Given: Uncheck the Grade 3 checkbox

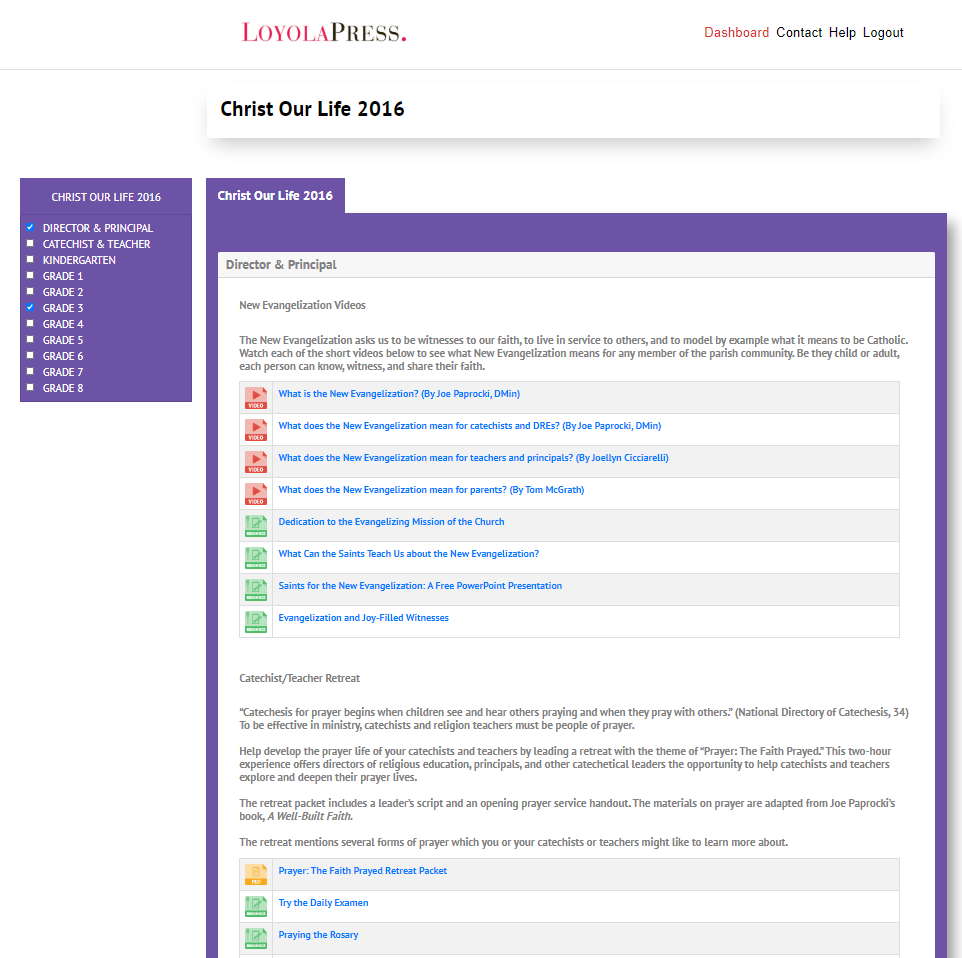Looking at the screenshot, I should pos(30,307).
